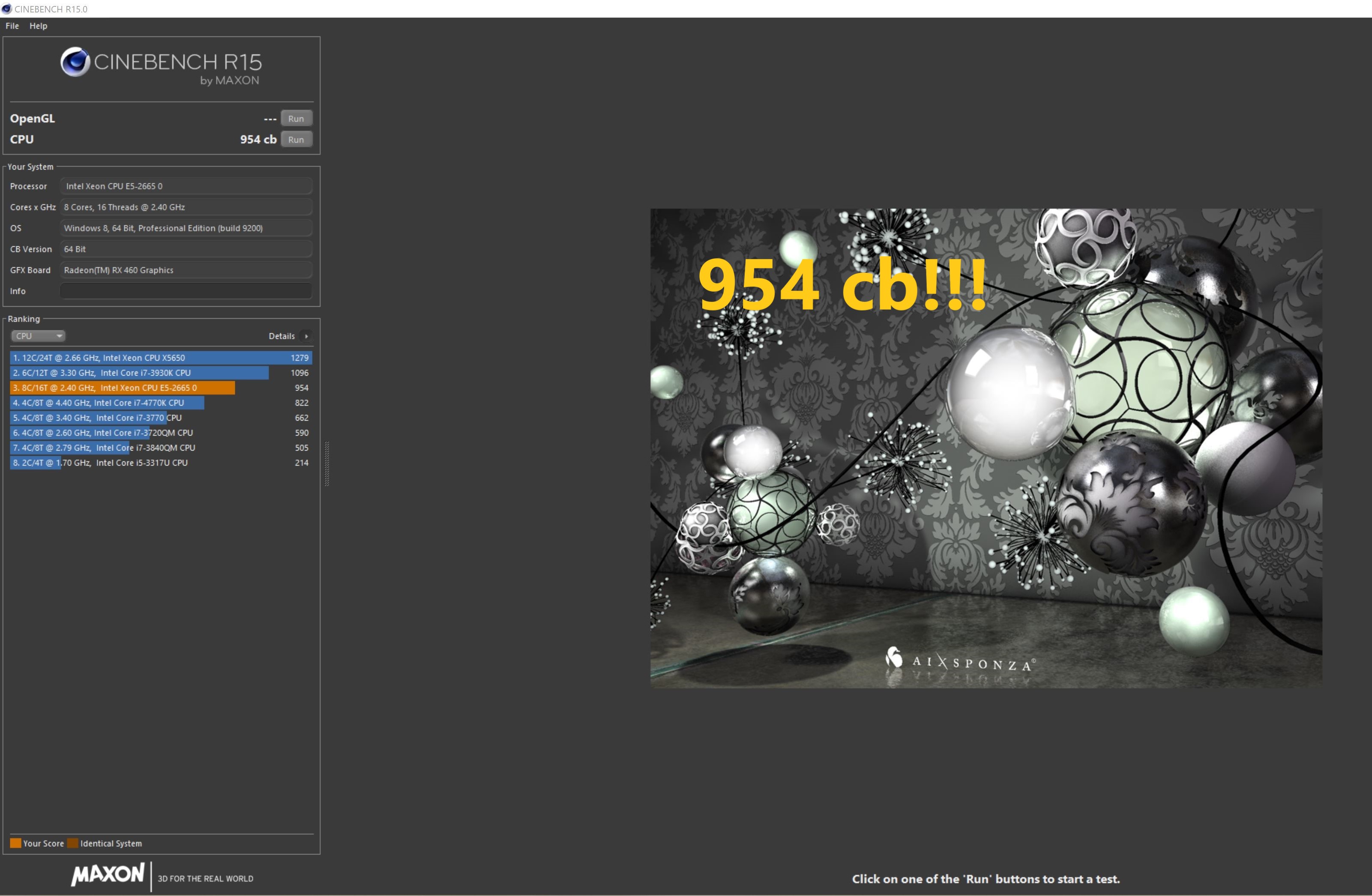The width and height of the screenshot is (1372, 896).
Task: Open the File menu
Action: pos(12,26)
